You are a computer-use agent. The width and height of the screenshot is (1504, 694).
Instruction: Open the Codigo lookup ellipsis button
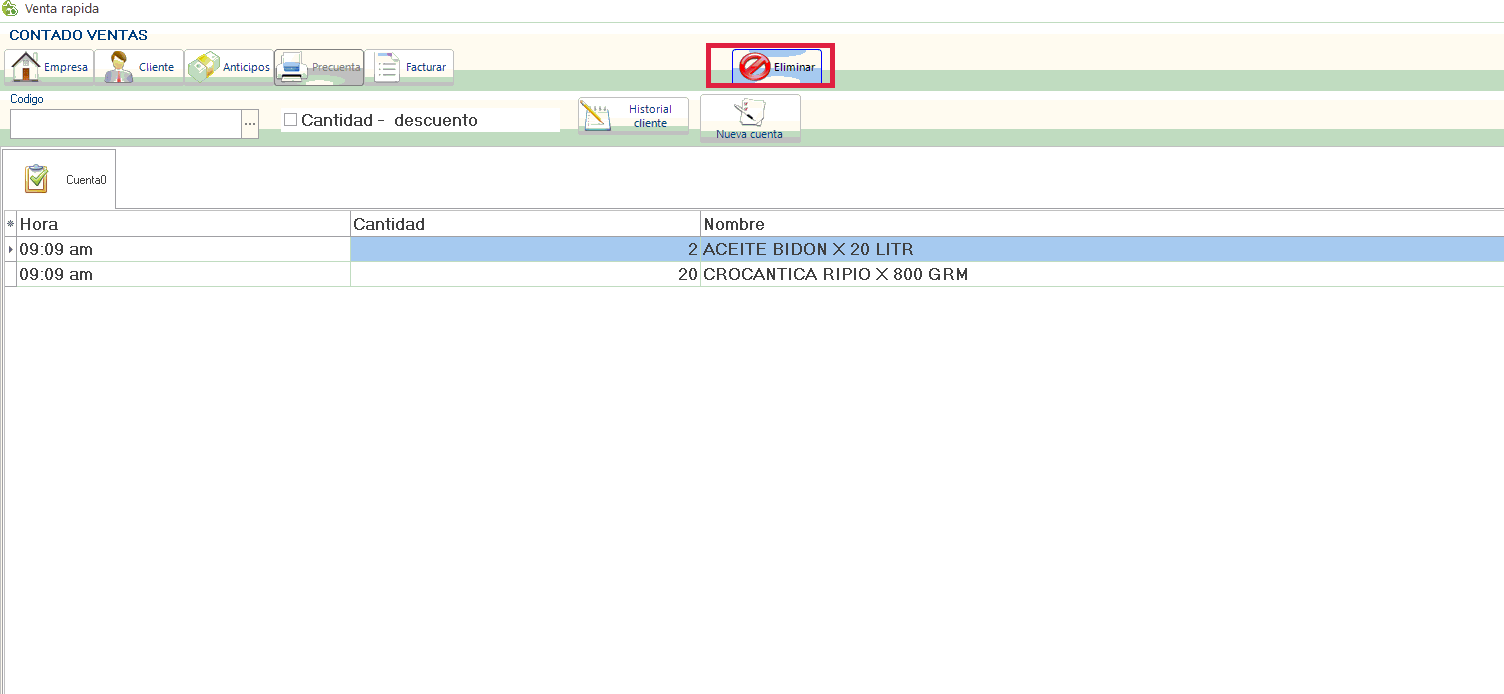point(249,124)
